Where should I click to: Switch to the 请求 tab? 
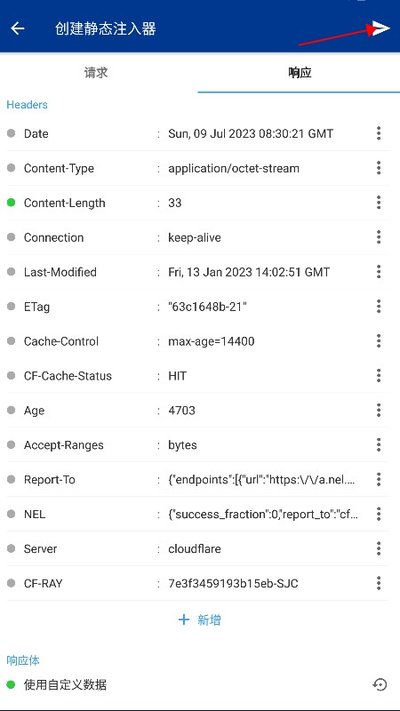[96, 73]
